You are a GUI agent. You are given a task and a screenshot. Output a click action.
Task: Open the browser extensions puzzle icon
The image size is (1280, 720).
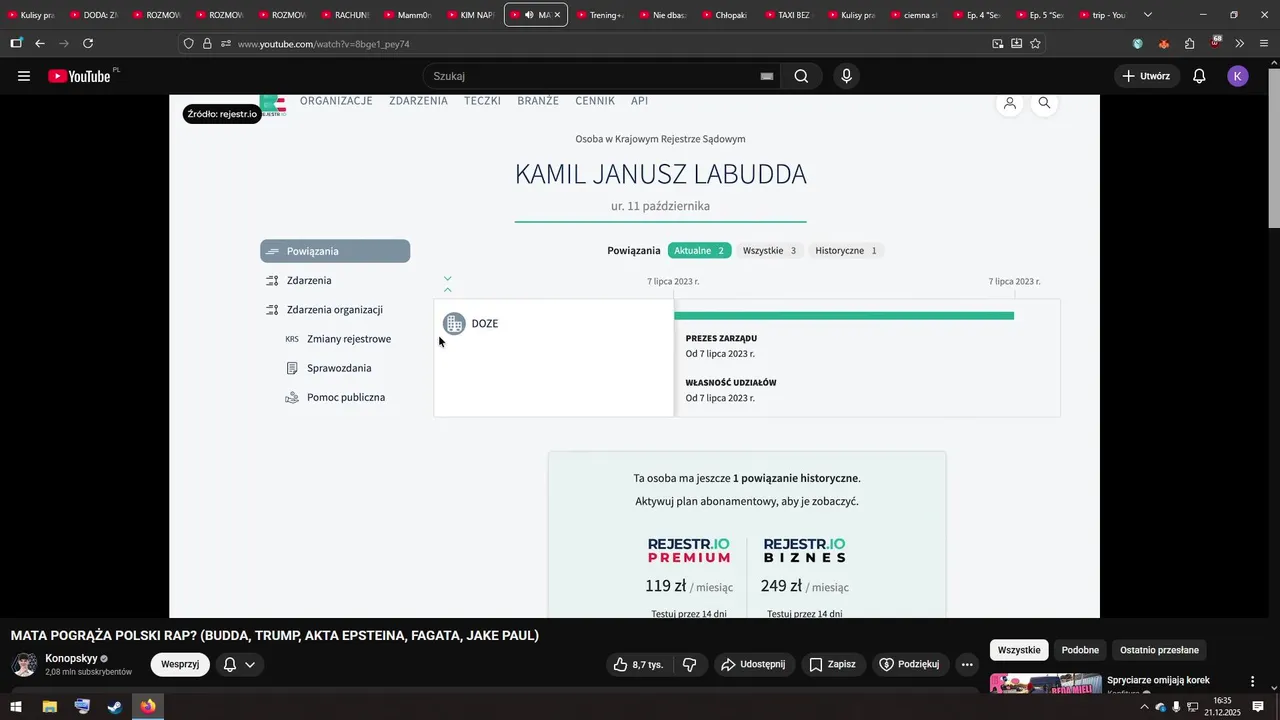pos(1189,43)
